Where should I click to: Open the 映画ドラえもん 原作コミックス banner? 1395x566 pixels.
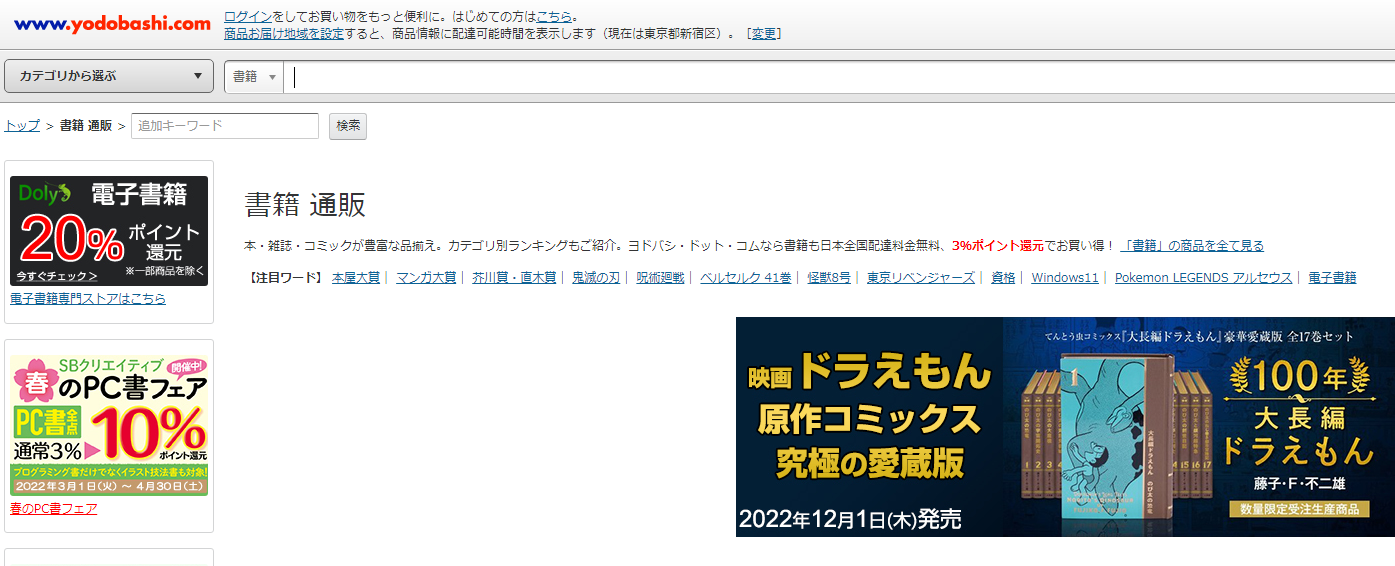point(1065,427)
